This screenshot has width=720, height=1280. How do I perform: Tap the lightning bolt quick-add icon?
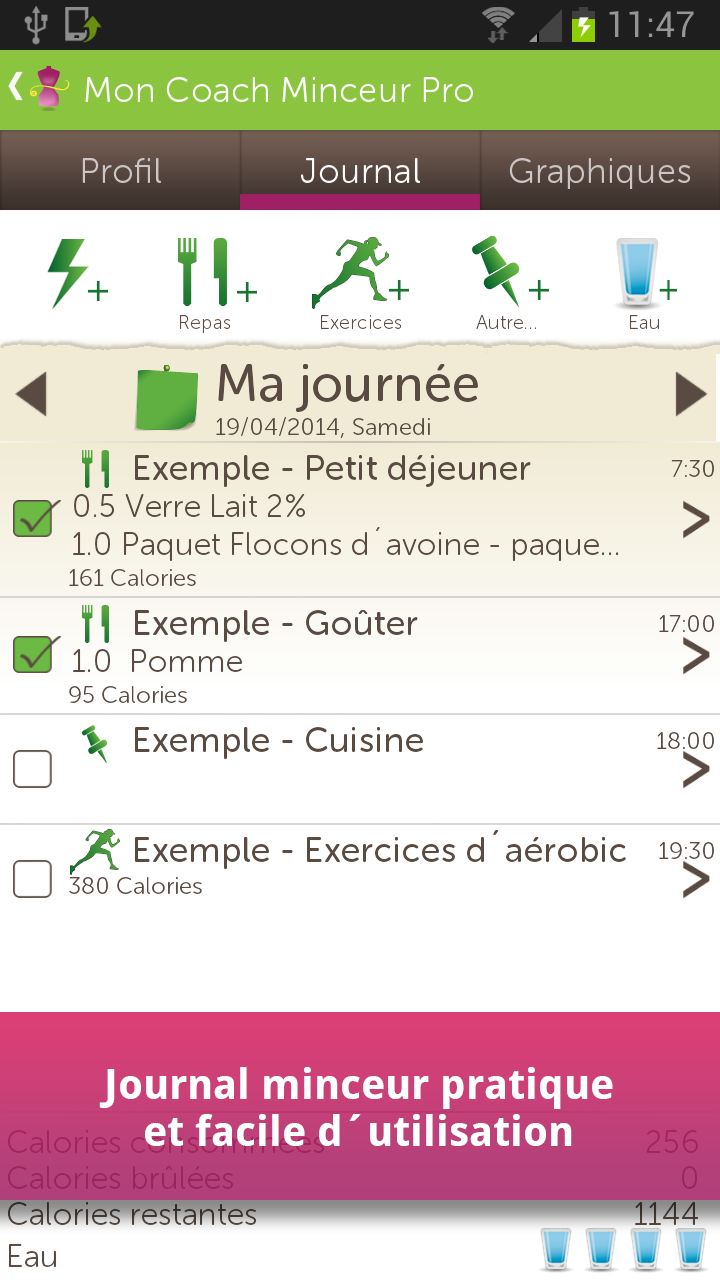click(x=77, y=275)
